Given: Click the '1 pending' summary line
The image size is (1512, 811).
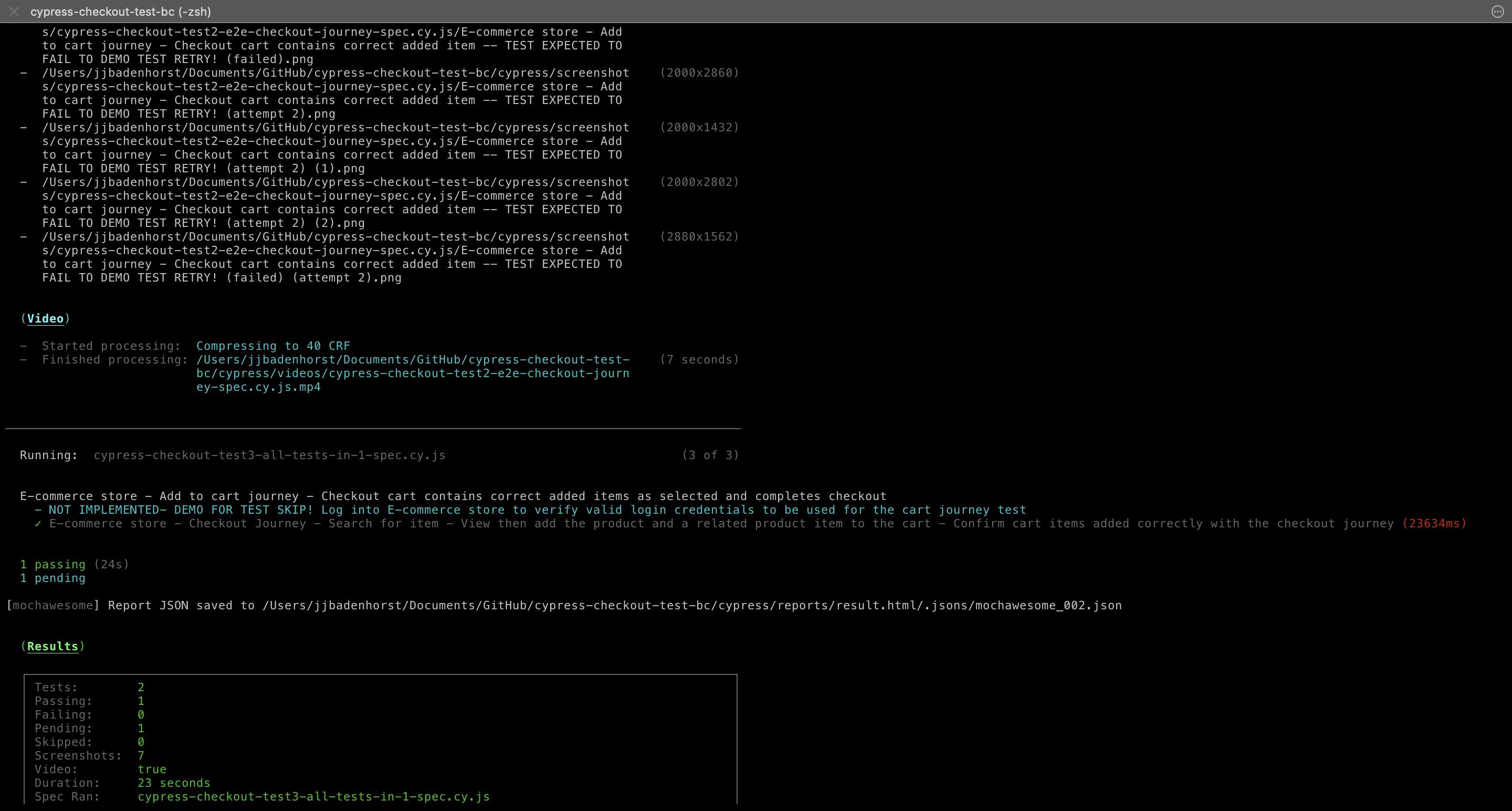Looking at the screenshot, I should tap(53, 578).
